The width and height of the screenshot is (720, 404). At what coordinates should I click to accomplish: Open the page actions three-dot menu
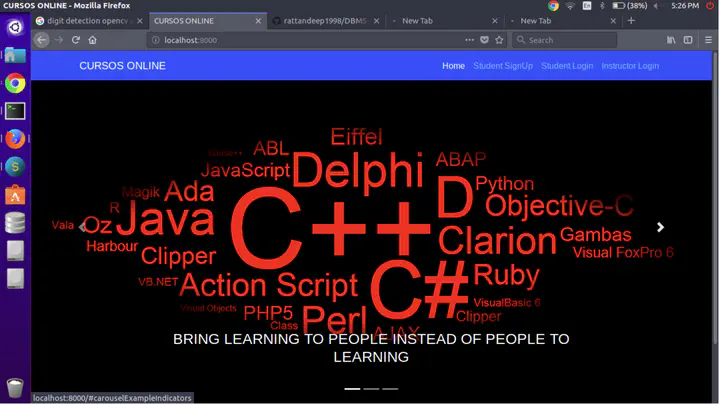point(469,40)
